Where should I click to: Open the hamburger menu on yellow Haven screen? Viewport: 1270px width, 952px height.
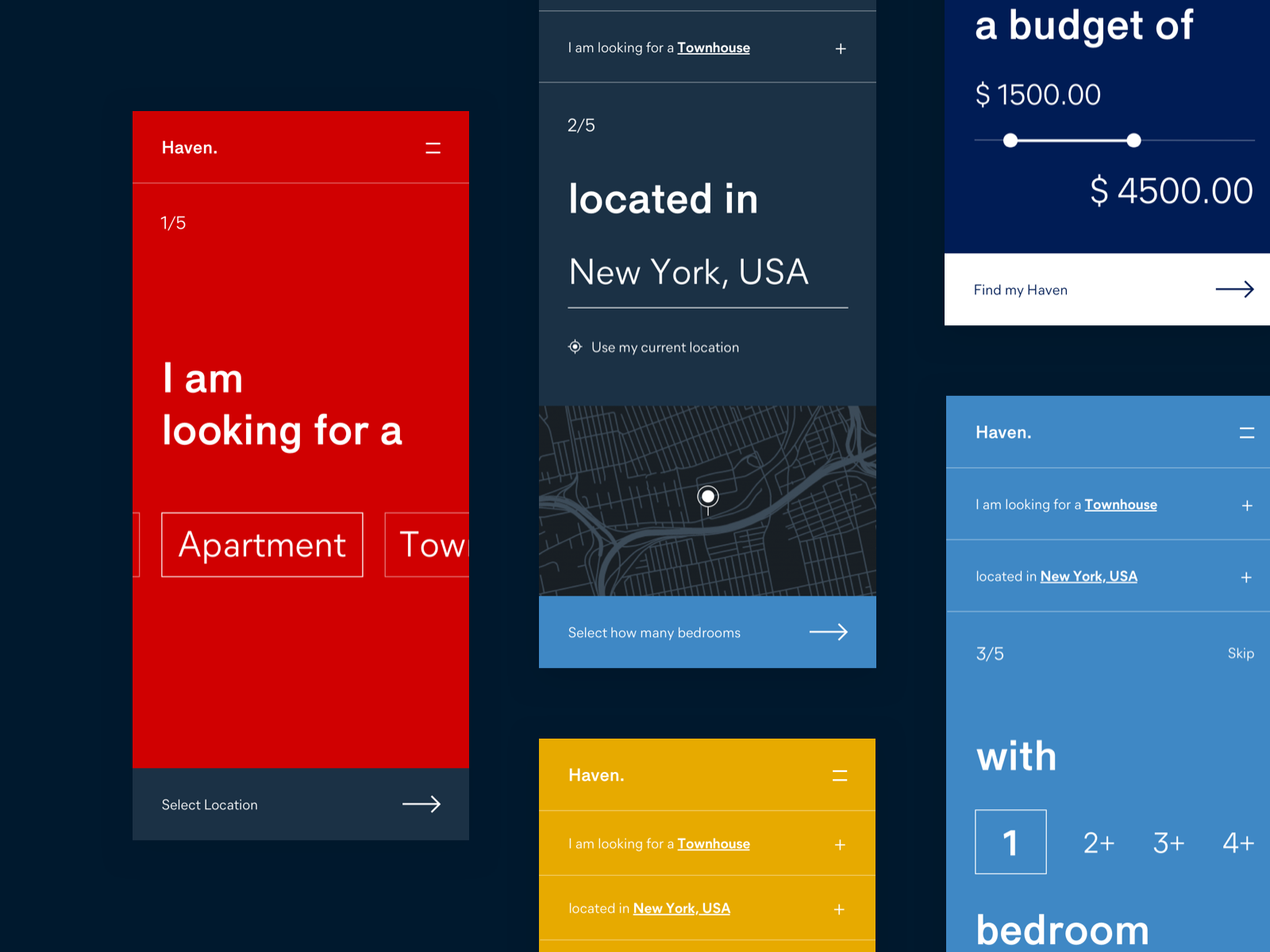tap(840, 776)
